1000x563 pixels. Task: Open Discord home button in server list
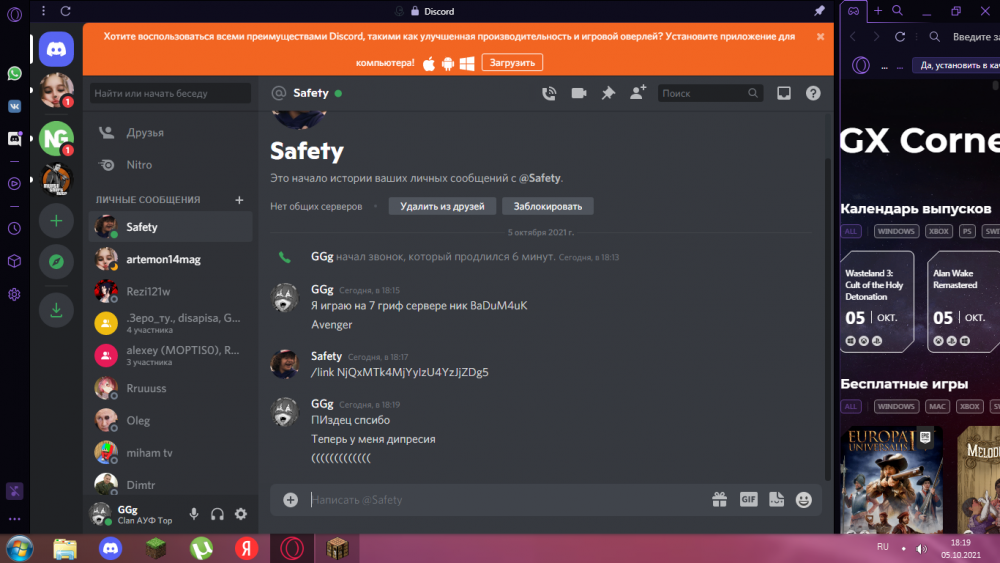(56, 49)
